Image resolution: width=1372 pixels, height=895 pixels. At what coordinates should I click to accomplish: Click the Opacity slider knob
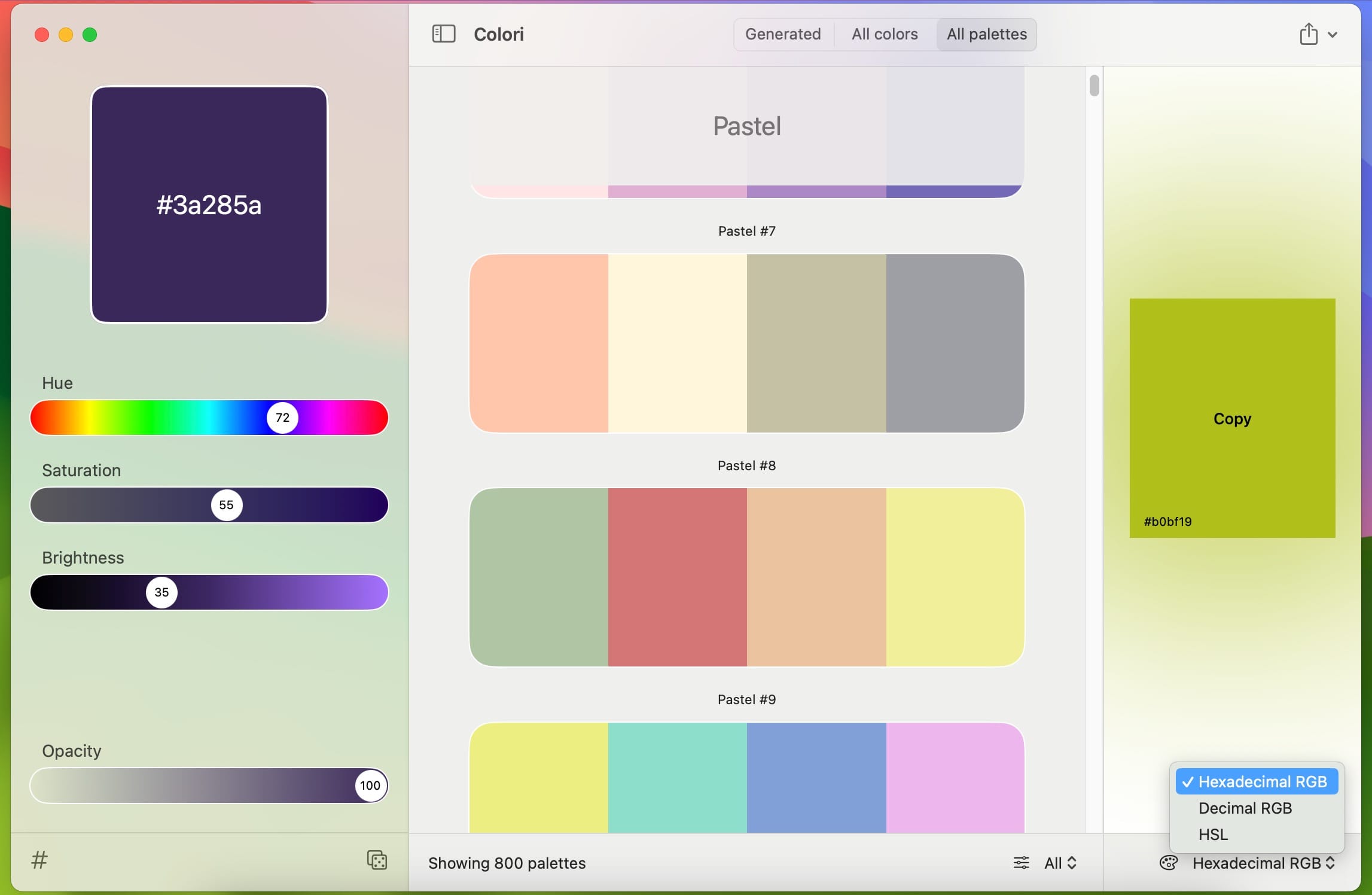[x=370, y=786]
